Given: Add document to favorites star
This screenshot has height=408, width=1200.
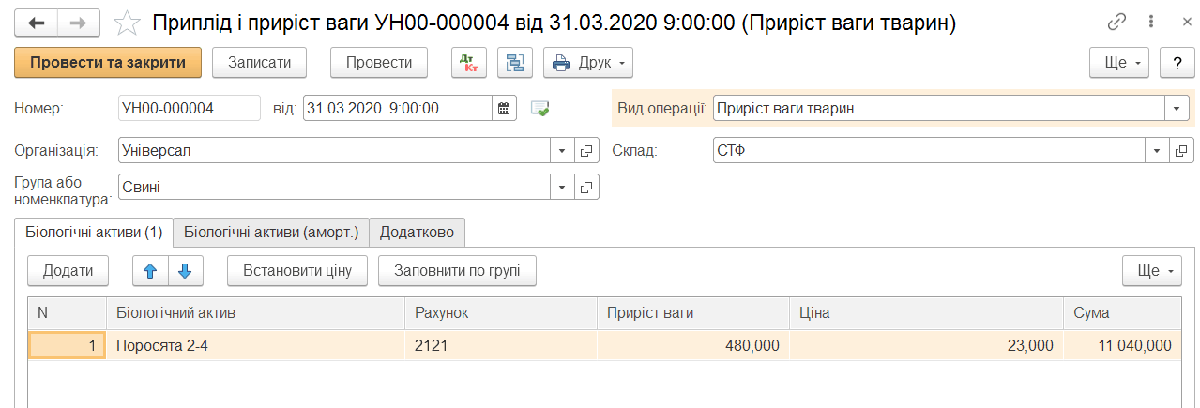Looking at the screenshot, I should [x=128, y=24].
